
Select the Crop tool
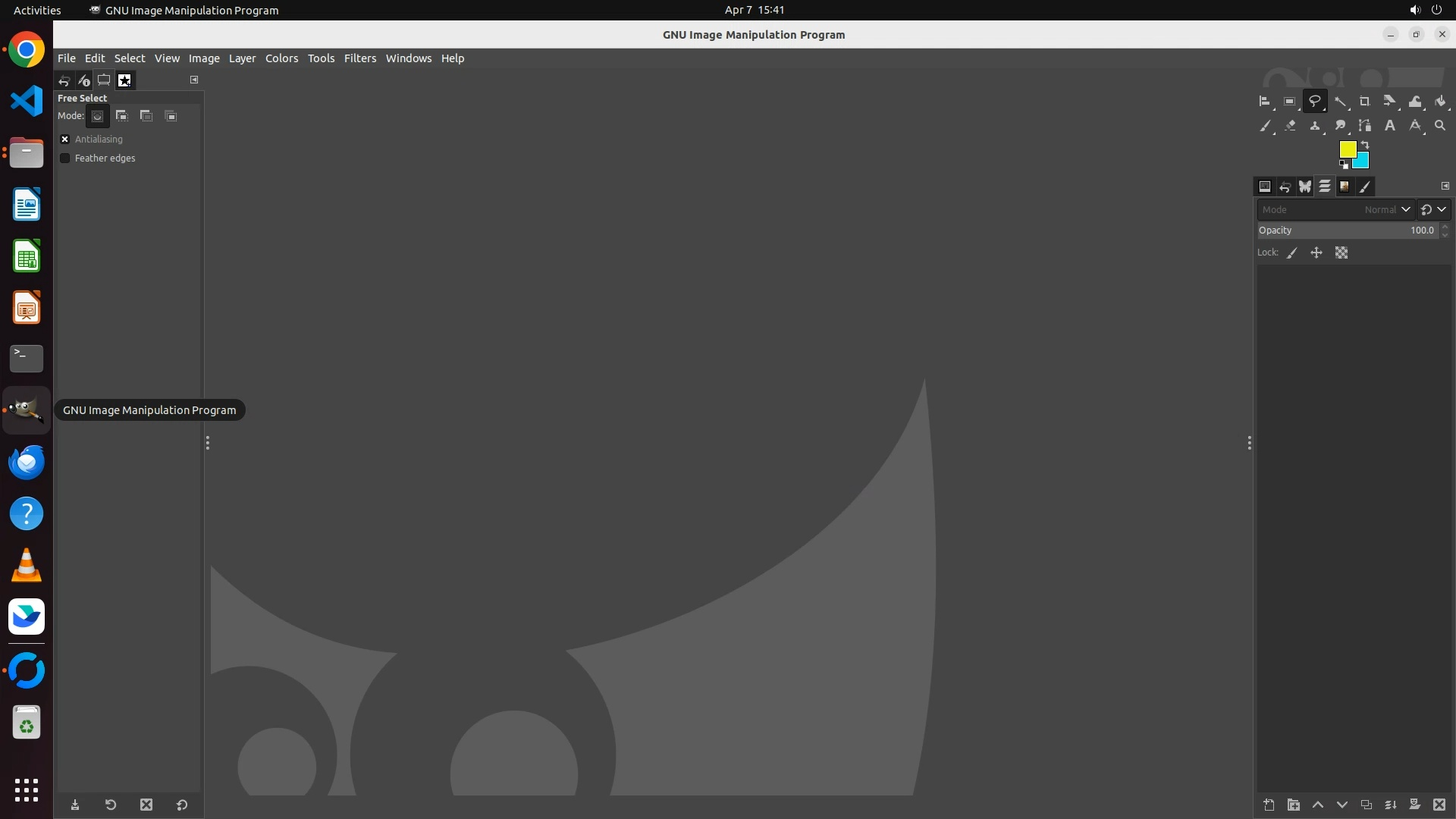1364,102
